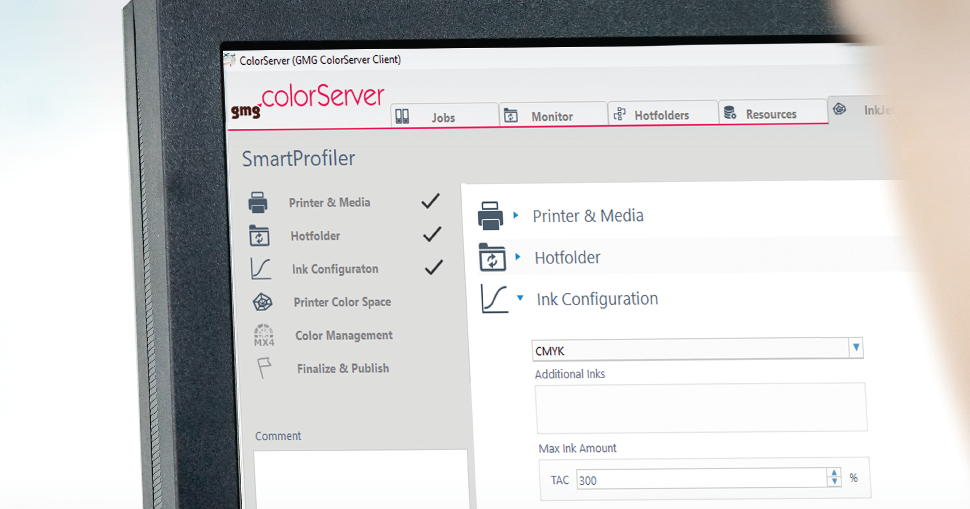Open the Jobs tab
This screenshot has height=509, width=970.
(x=444, y=116)
